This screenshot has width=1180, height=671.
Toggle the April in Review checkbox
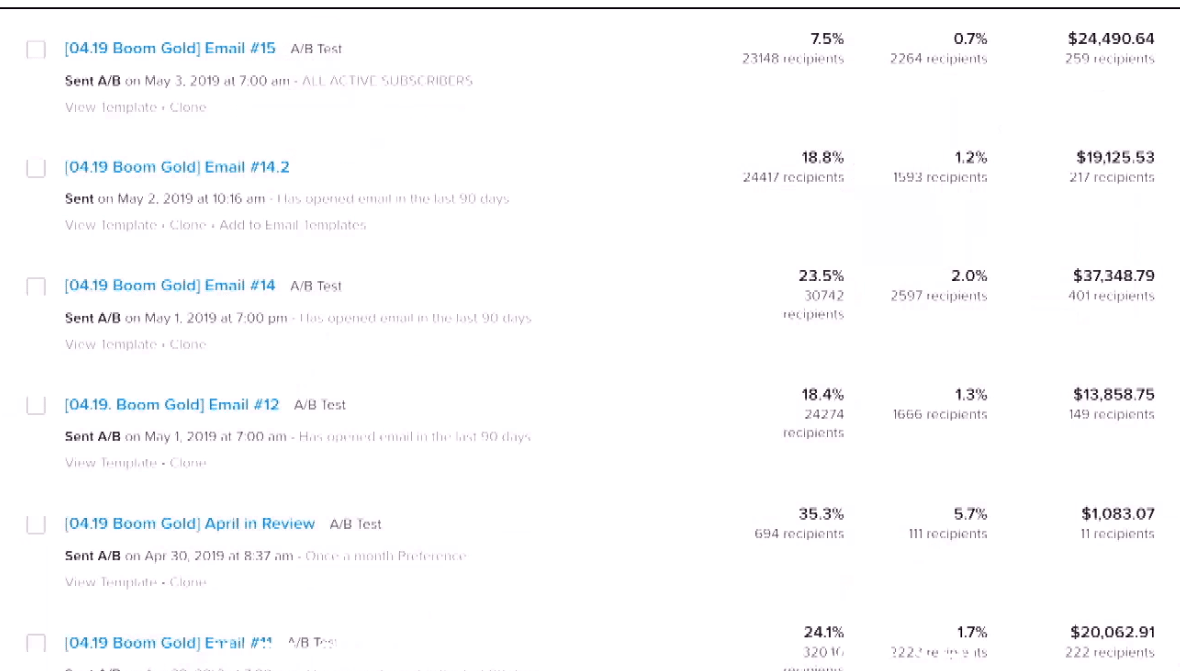click(x=35, y=524)
